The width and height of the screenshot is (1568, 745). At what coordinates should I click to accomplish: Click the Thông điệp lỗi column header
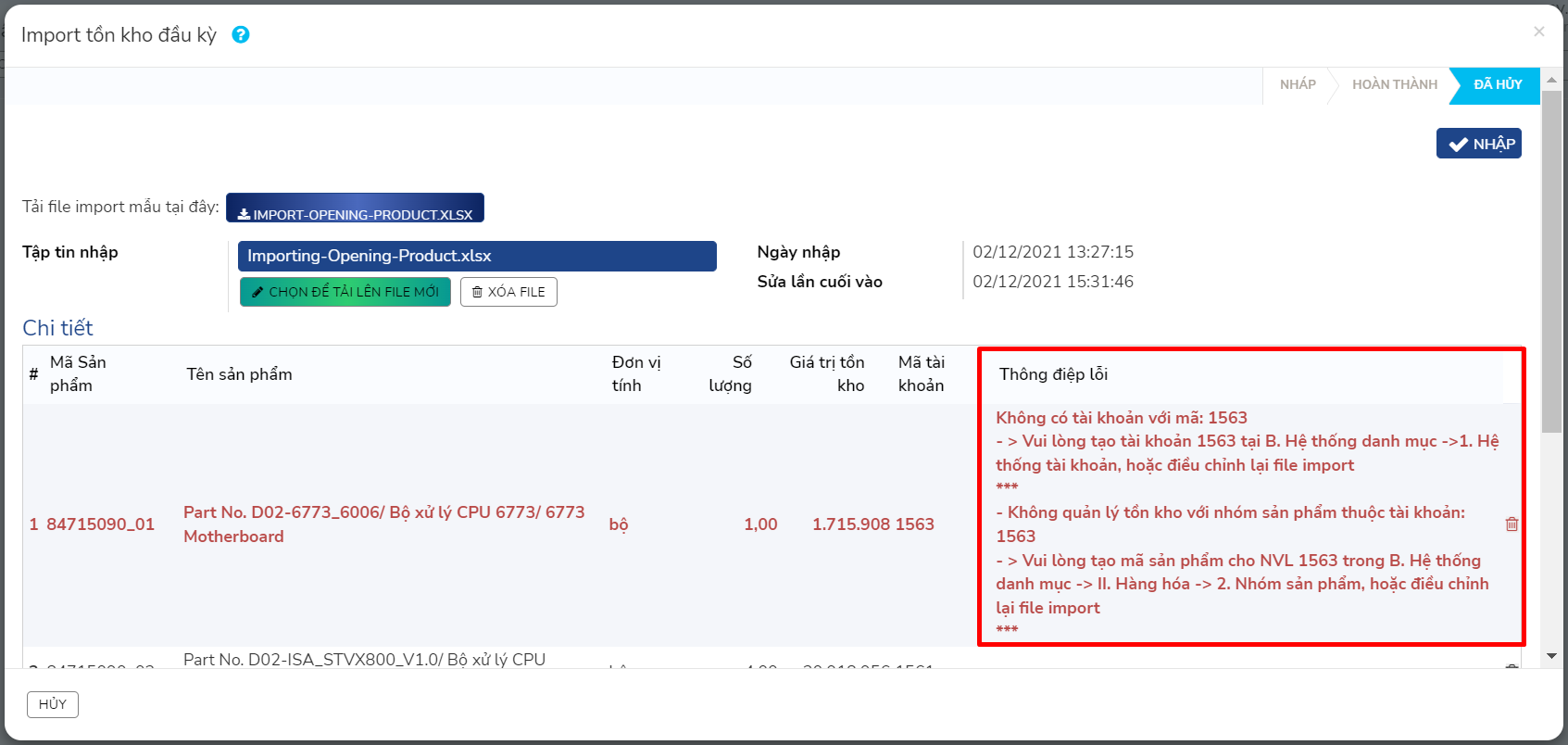(x=1053, y=374)
